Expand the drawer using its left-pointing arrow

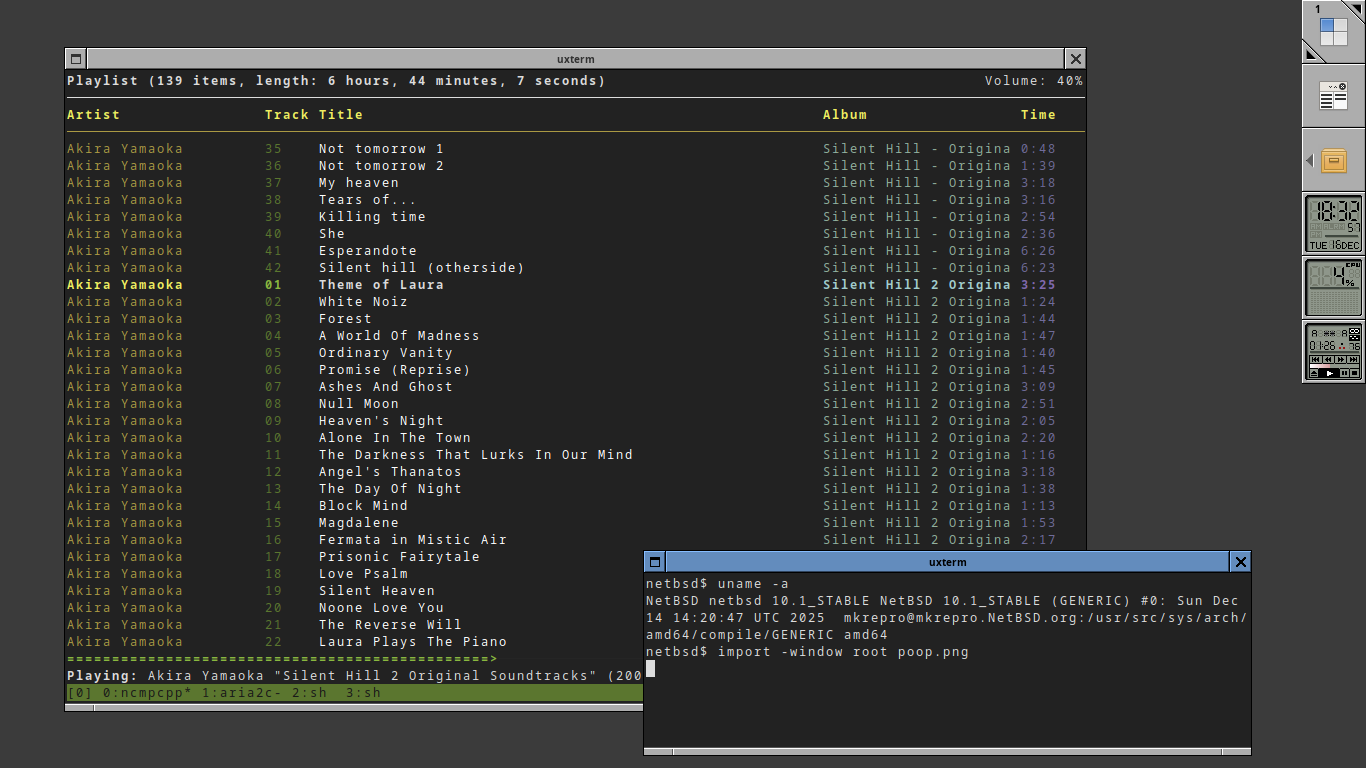tap(1310, 160)
